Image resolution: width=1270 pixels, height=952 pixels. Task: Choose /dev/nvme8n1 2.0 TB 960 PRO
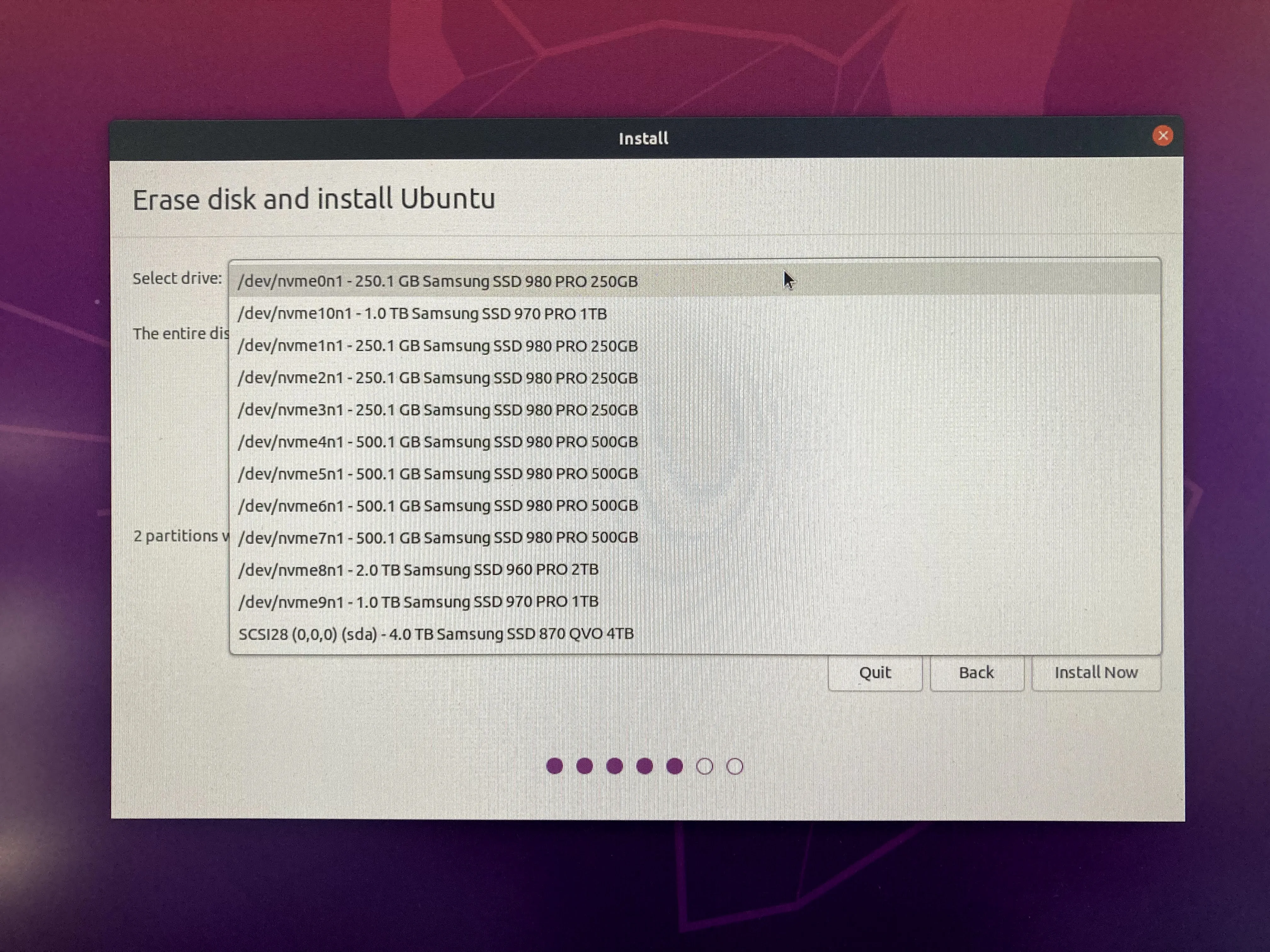click(418, 569)
